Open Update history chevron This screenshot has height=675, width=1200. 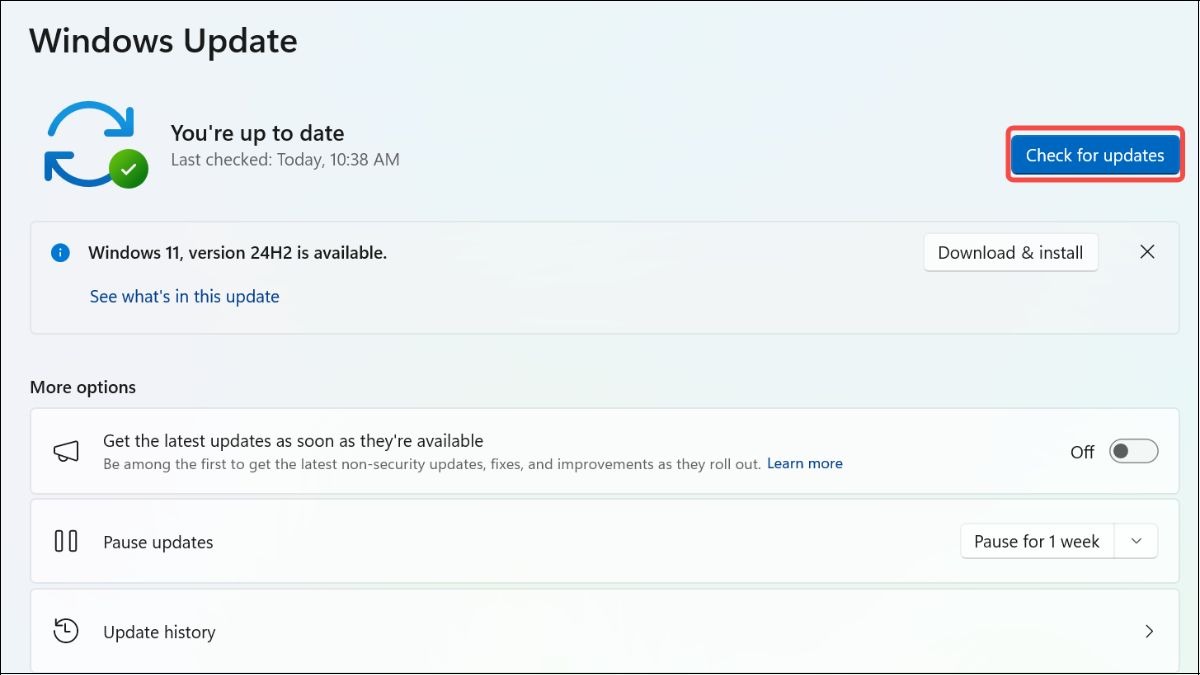1149,631
